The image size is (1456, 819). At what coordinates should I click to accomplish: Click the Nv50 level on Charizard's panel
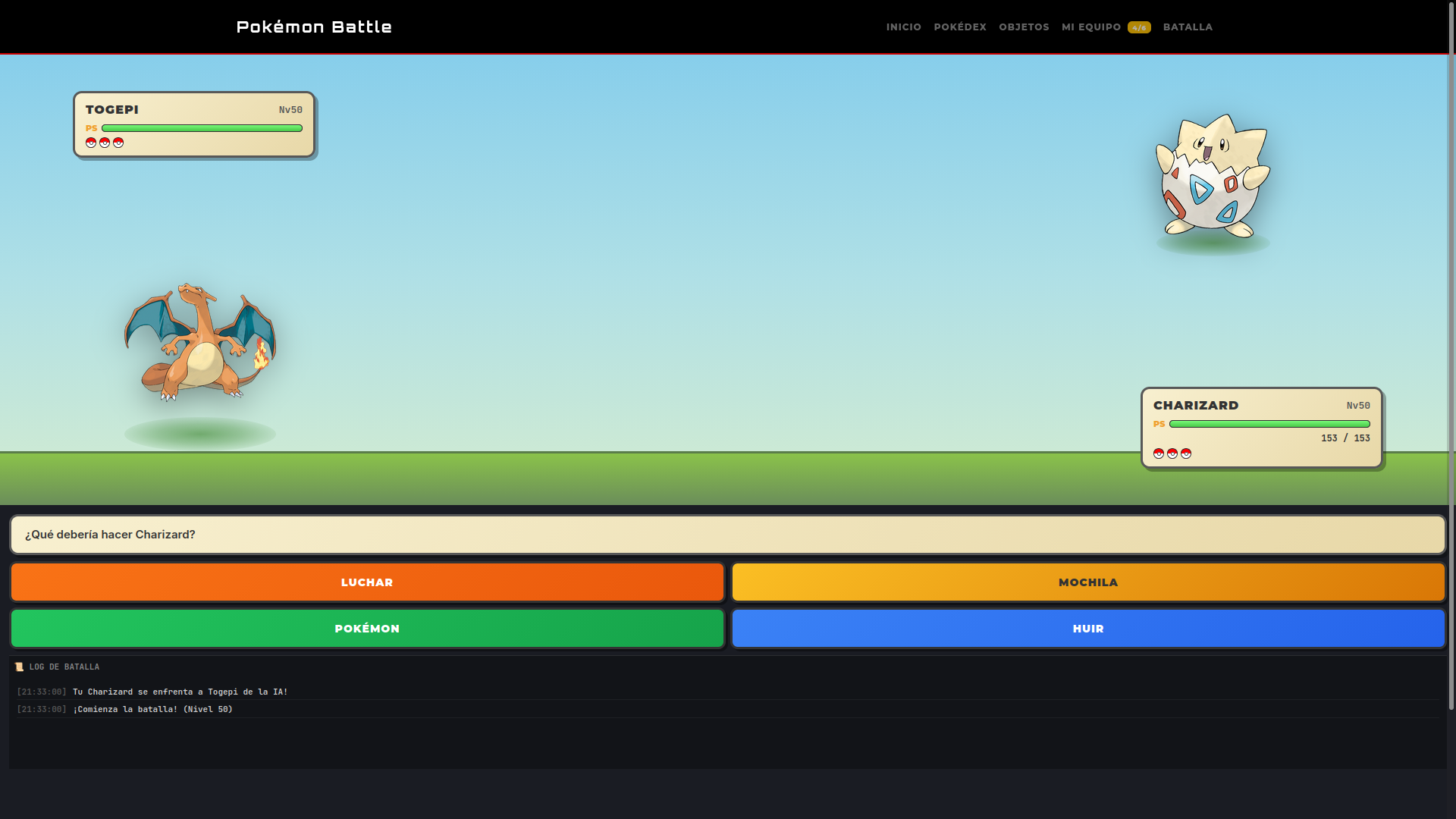pos(1358,406)
